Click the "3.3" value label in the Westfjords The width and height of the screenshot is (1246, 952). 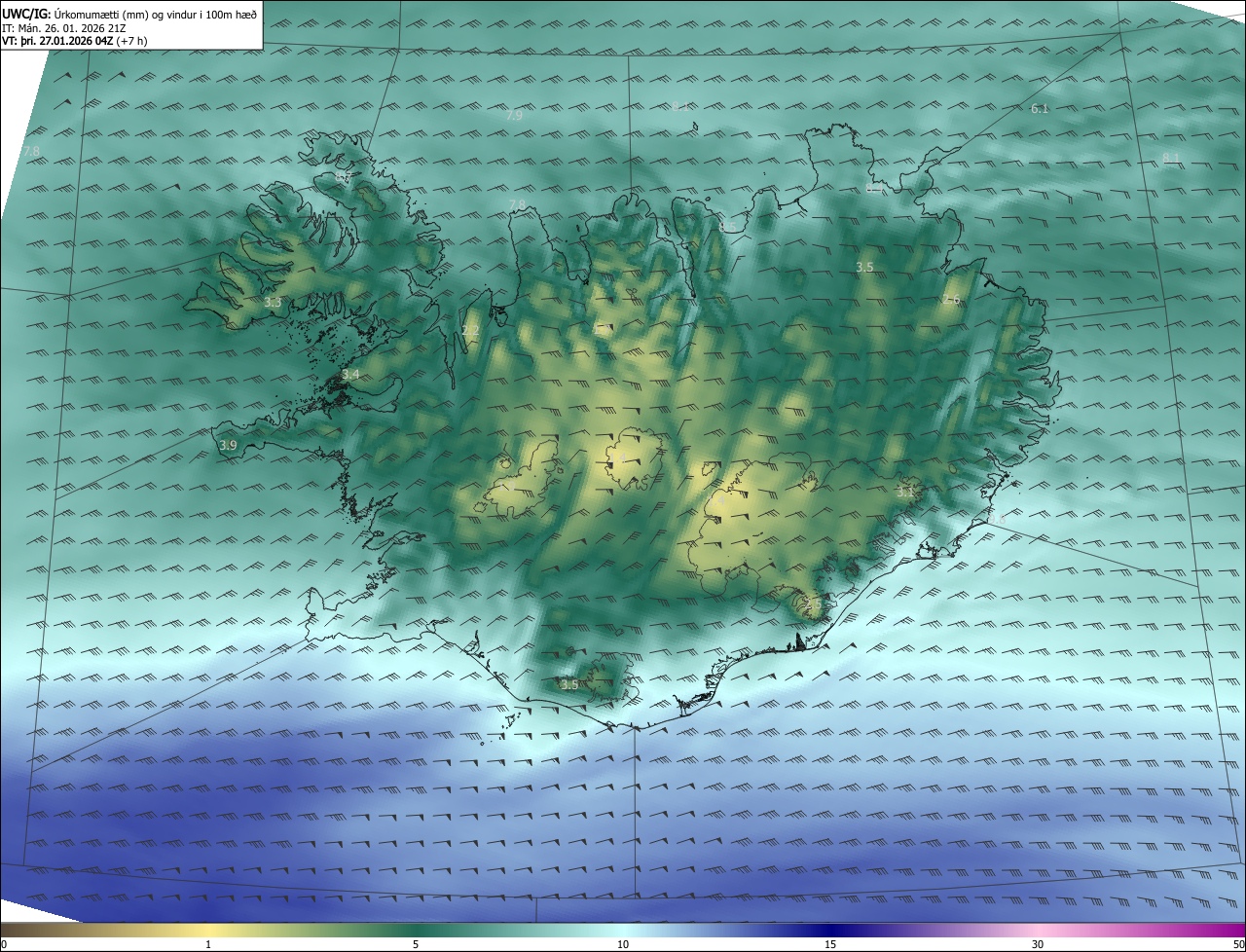coord(273,303)
